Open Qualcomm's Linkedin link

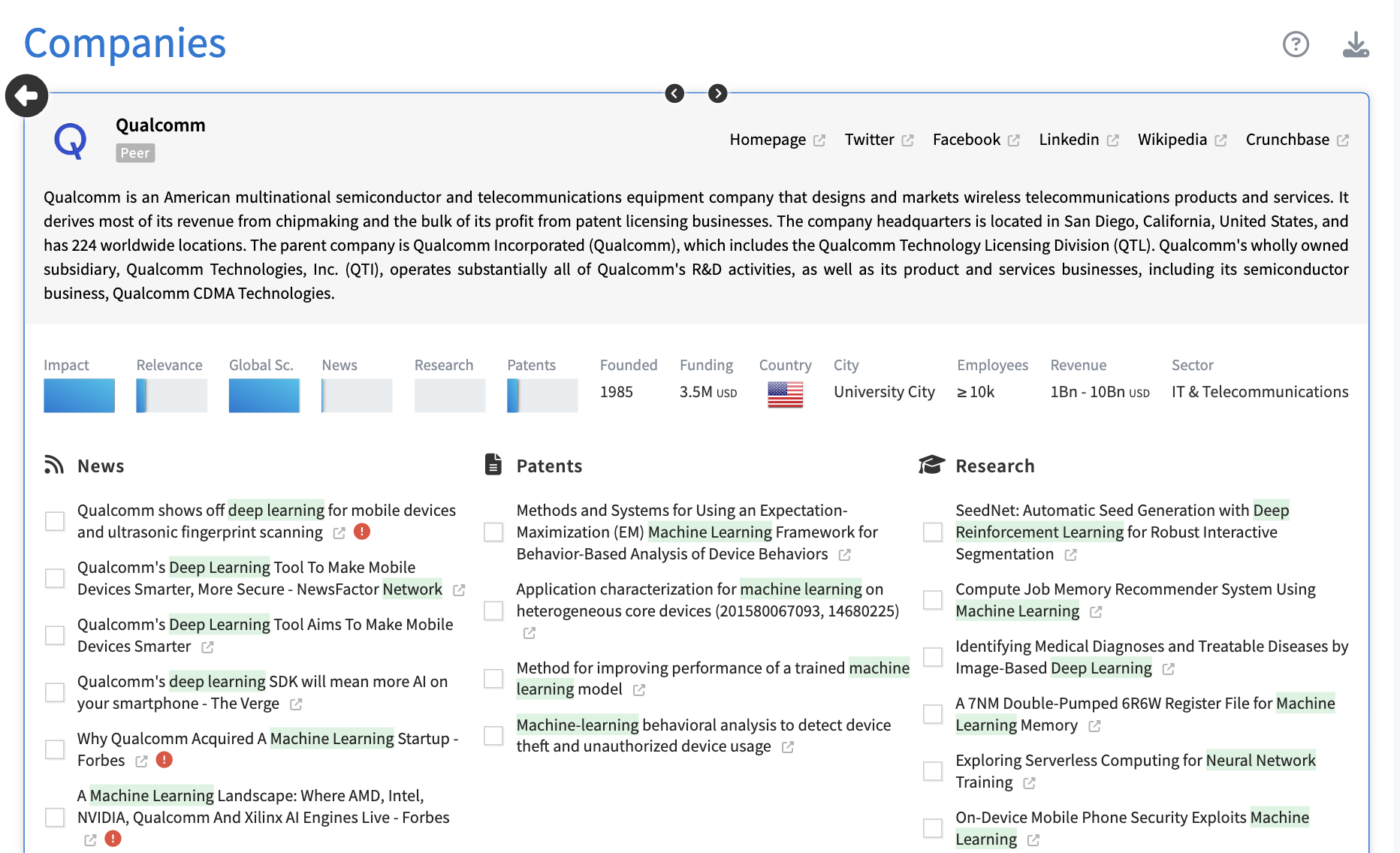click(1079, 140)
